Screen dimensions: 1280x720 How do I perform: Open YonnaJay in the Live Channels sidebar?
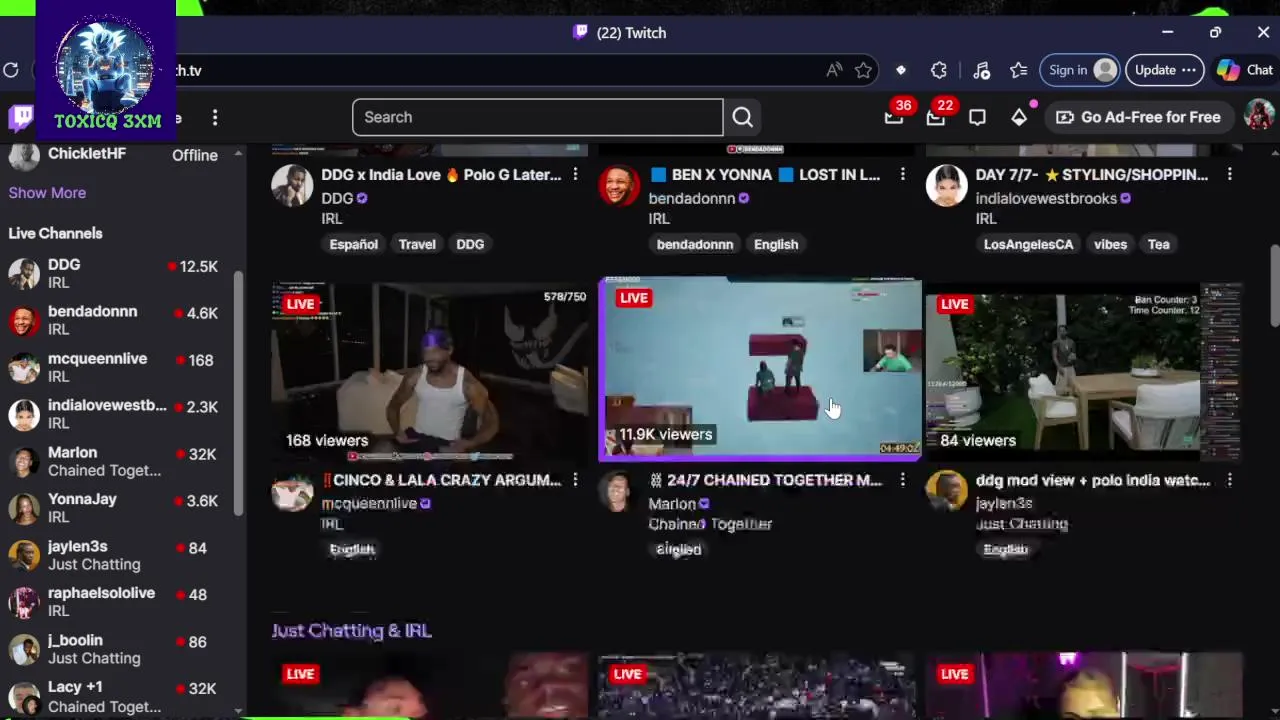tap(117, 508)
